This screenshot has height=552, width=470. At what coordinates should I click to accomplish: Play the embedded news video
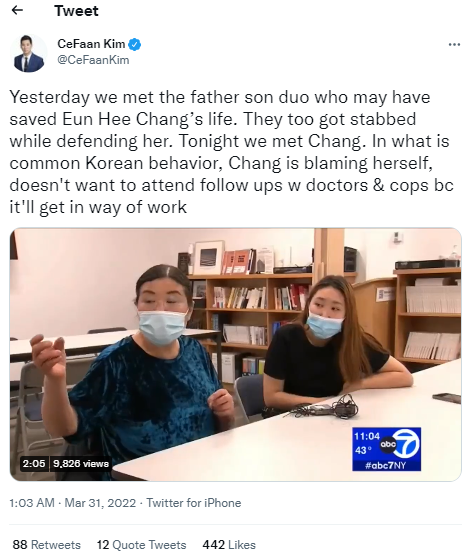point(235,354)
